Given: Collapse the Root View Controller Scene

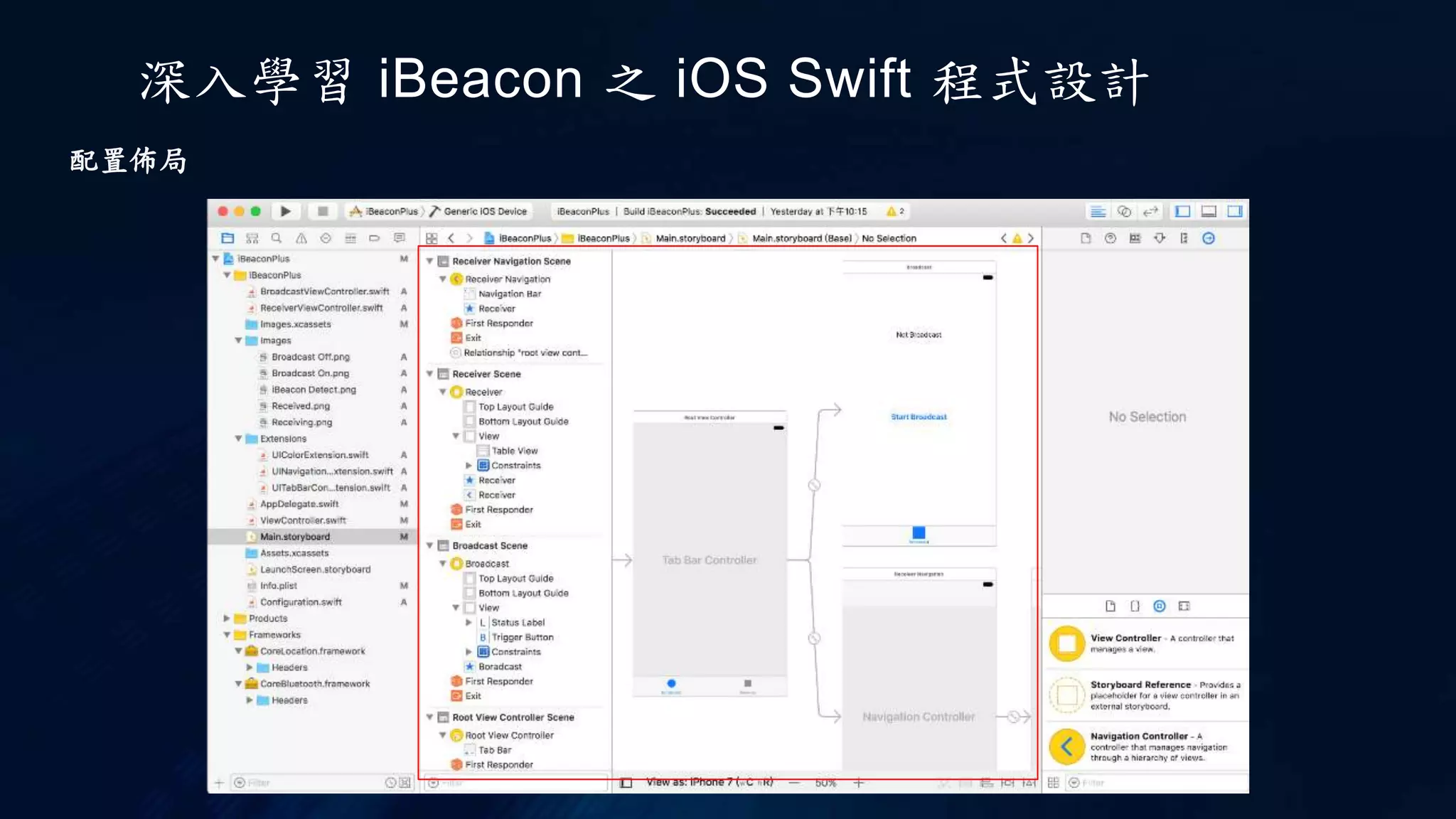Looking at the screenshot, I should (x=429, y=717).
